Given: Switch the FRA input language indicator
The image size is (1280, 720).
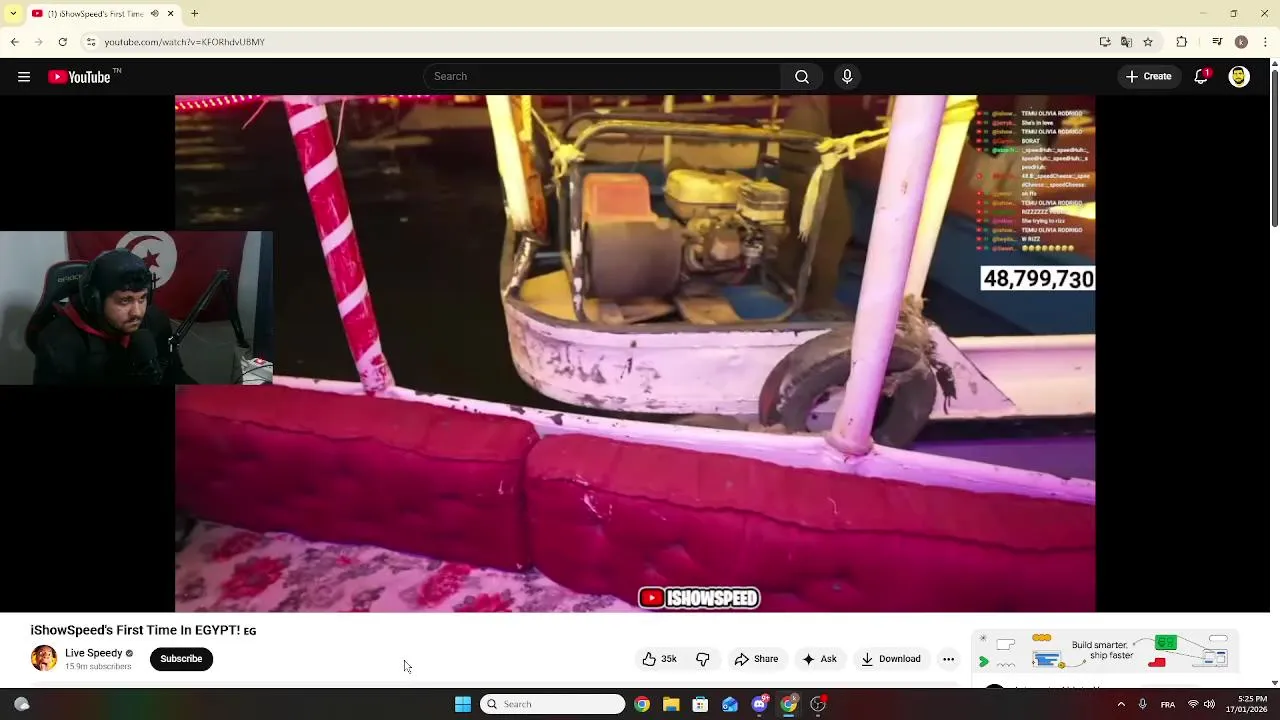Looking at the screenshot, I should tap(1167, 704).
